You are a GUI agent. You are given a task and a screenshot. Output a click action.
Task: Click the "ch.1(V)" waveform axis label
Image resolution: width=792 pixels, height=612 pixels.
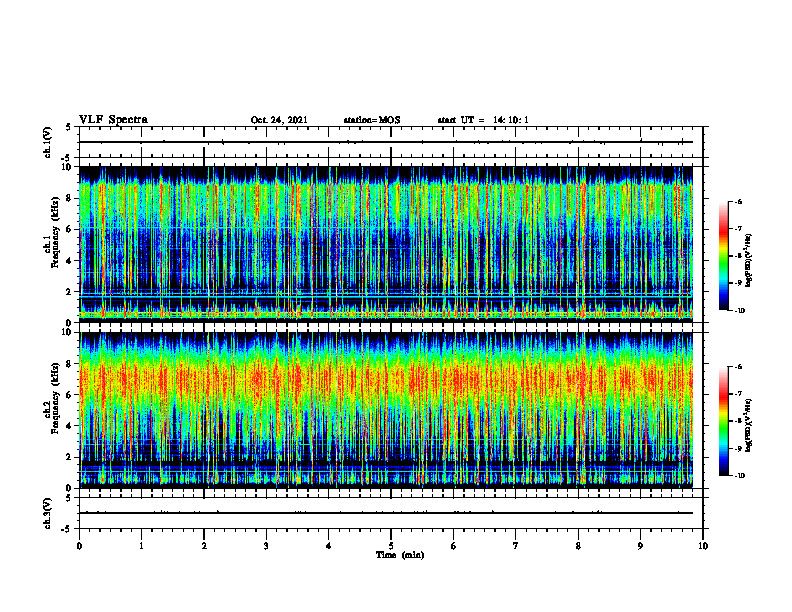coord(47,142)
